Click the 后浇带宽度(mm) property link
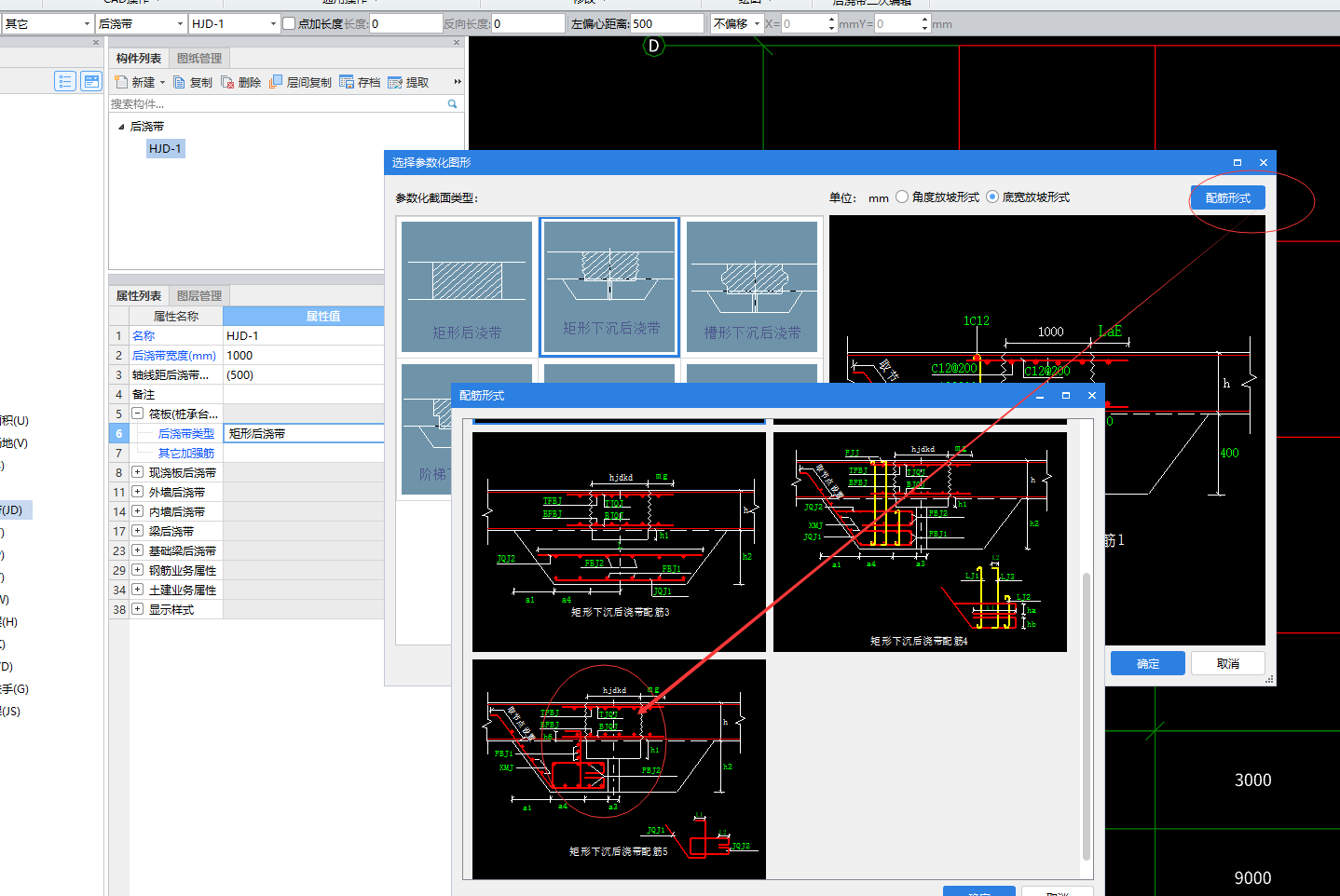 (x=174, y=355)
